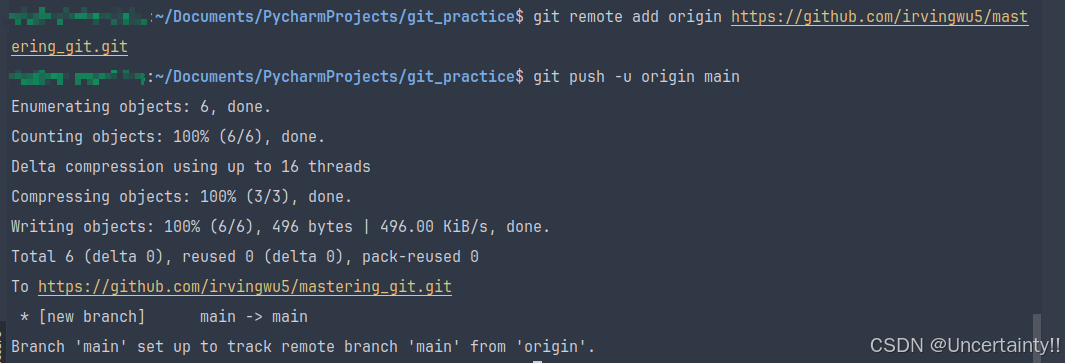The width and height of the screenshot is (1065, 363).
Task: Click the "Total 6 (delta 0)" text
Action: pos(87,257)
